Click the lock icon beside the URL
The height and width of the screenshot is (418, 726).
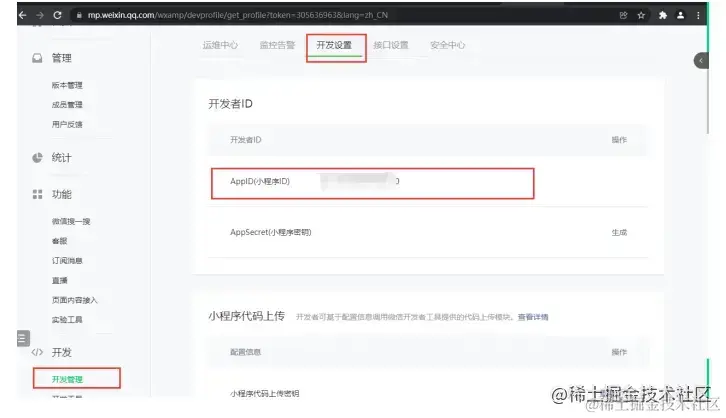[x=79, y=15]
